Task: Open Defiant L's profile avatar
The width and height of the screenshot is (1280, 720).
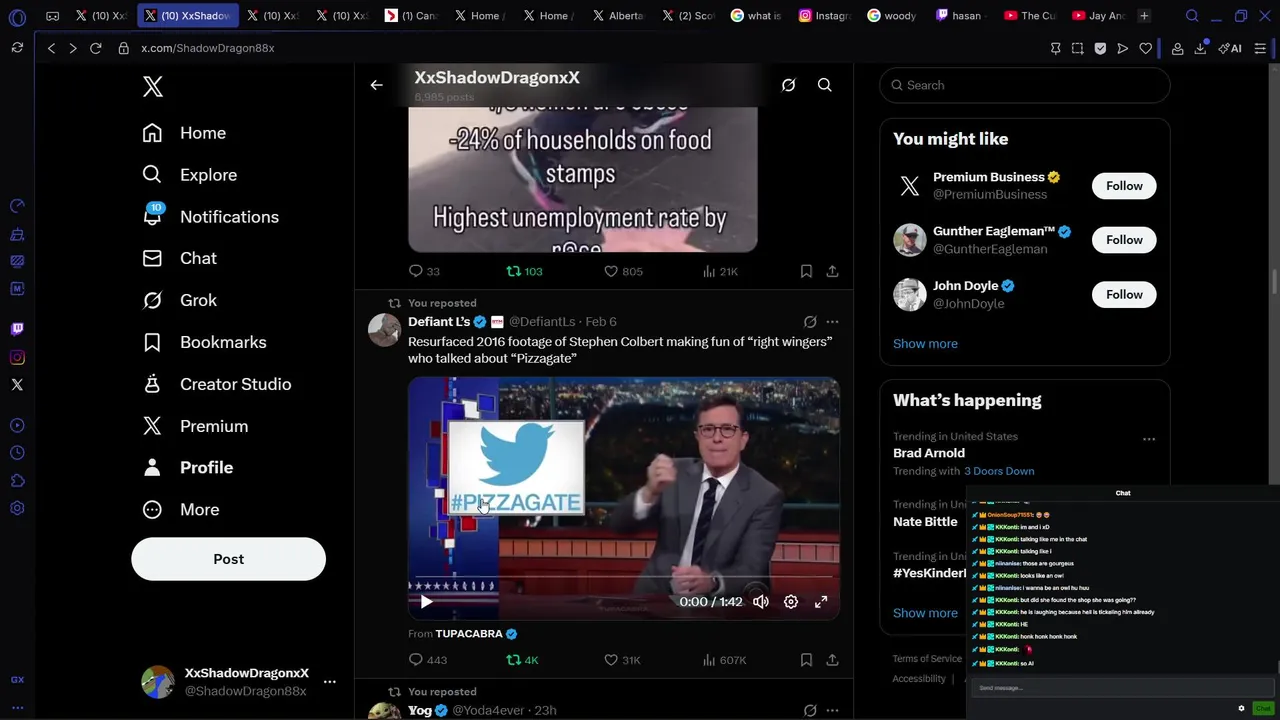Action: [384, 329]
